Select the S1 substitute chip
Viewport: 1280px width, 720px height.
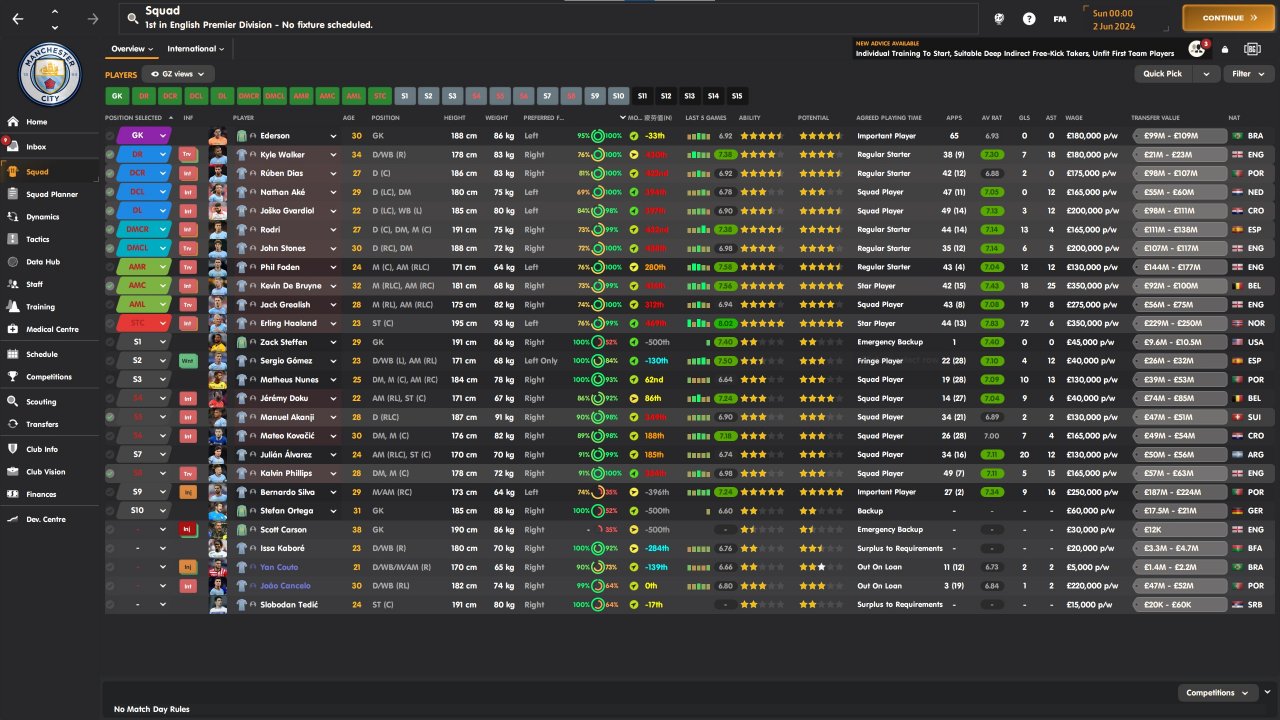click(404, 96)
